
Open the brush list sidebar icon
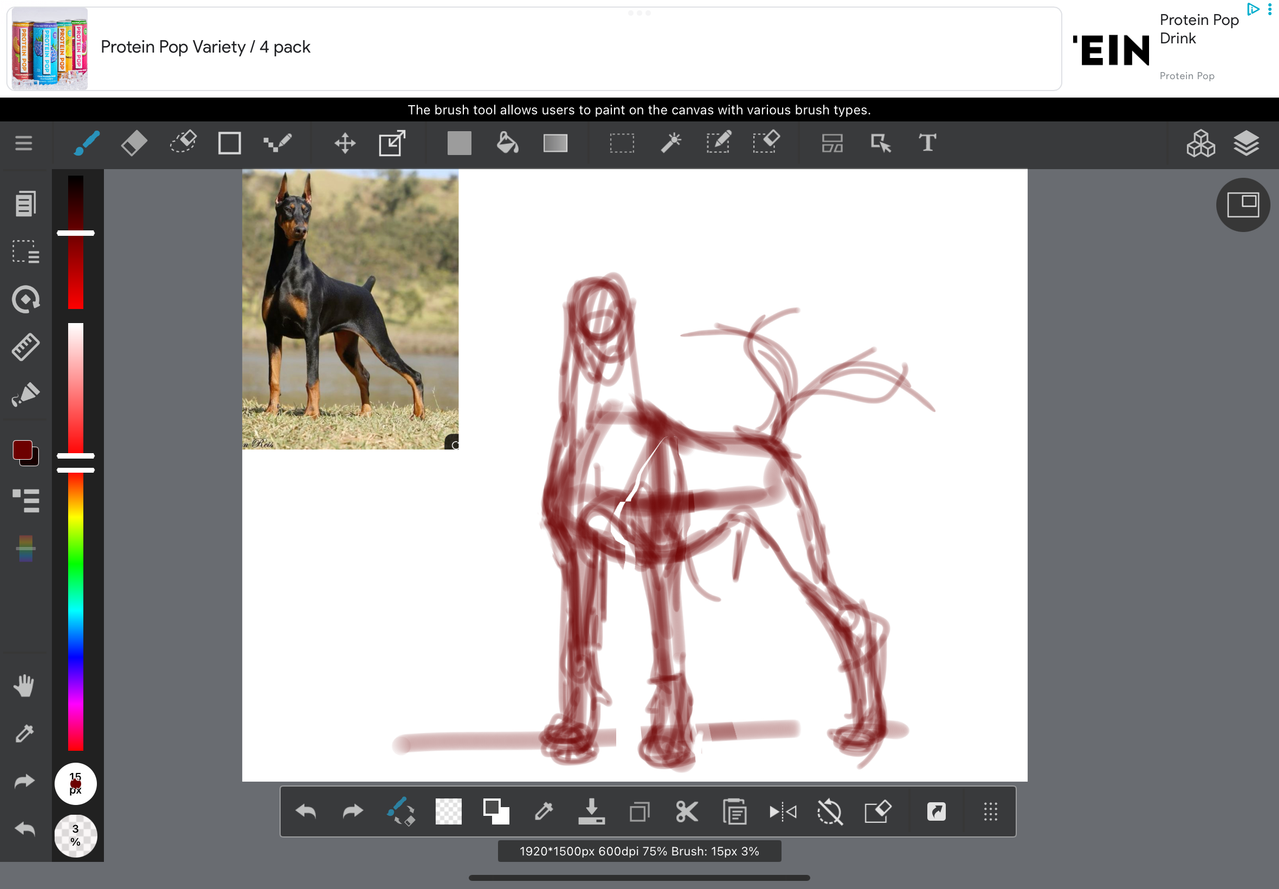[25, 501]
